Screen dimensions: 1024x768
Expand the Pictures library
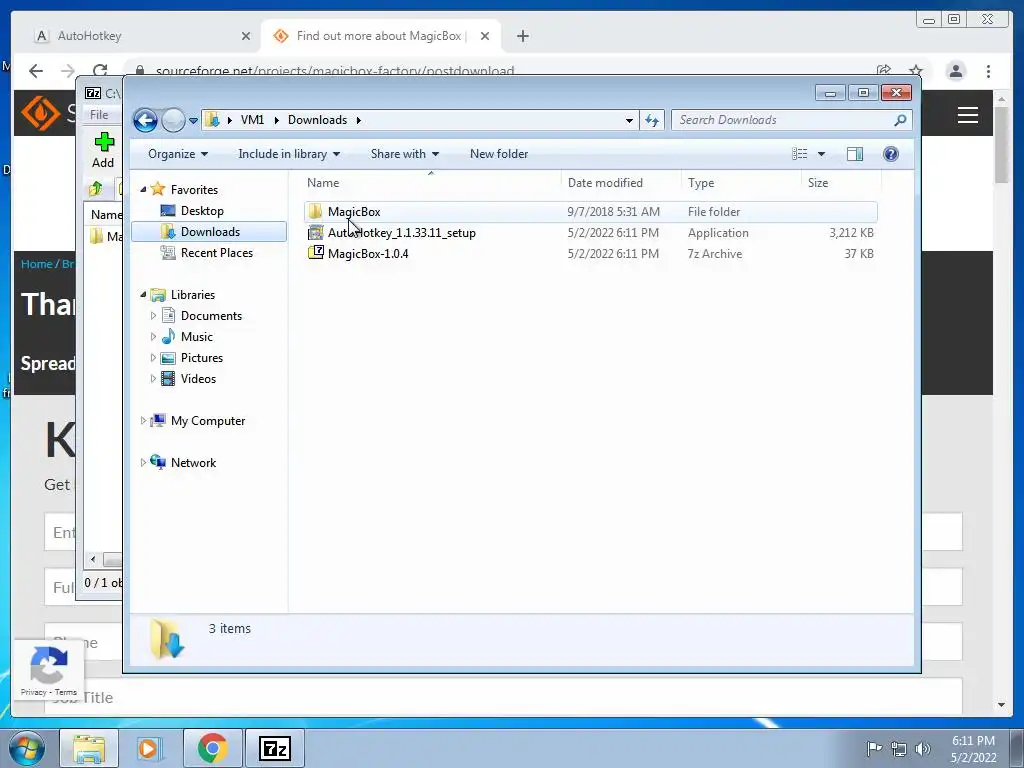[153, 358]
